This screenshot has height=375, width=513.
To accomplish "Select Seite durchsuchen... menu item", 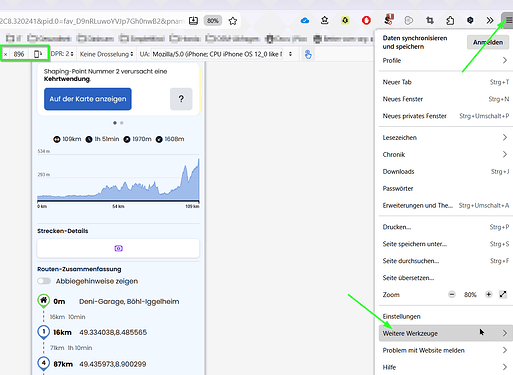I will point(446,261).
